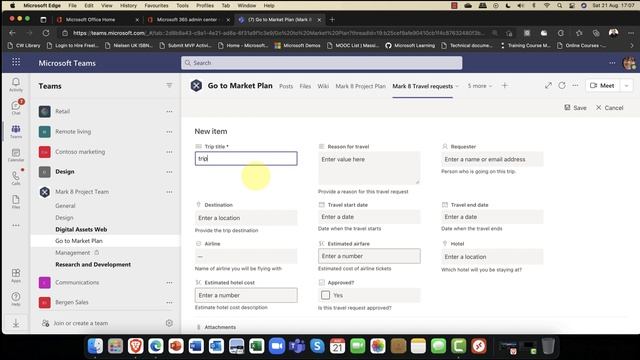Open more options for Design team

click(169, 172)
